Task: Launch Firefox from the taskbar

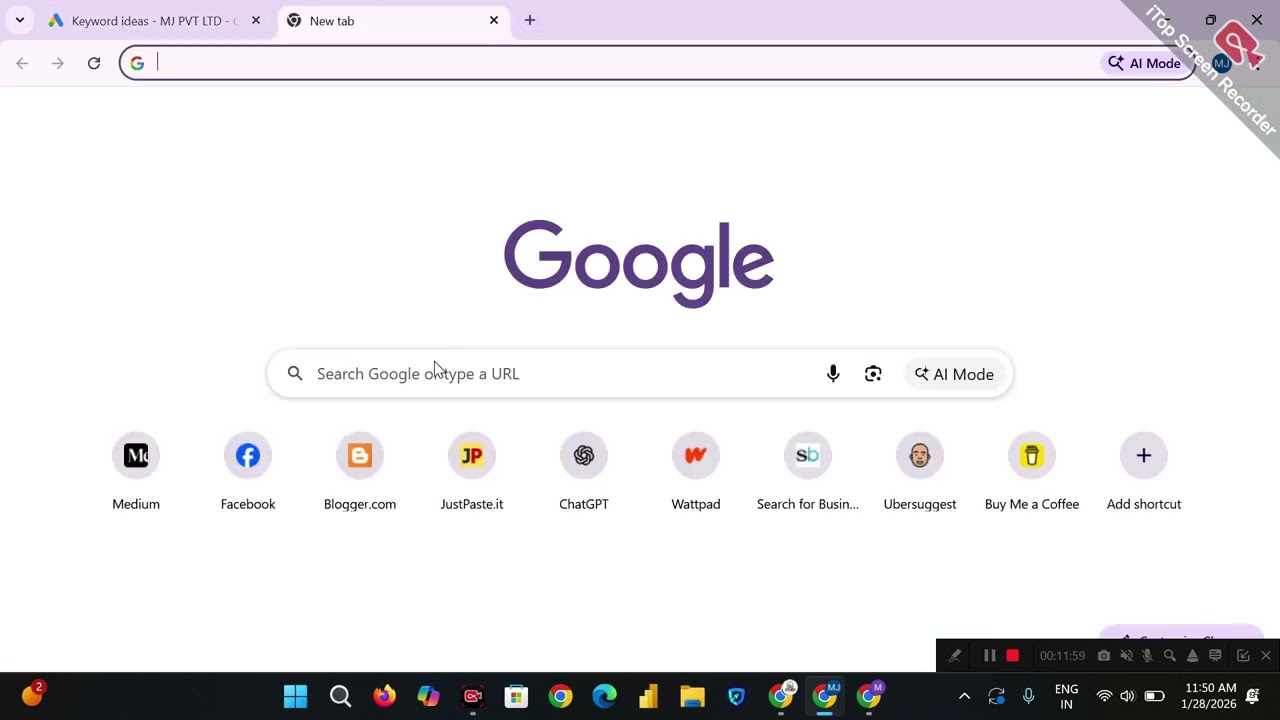Action: click(384, 696)
